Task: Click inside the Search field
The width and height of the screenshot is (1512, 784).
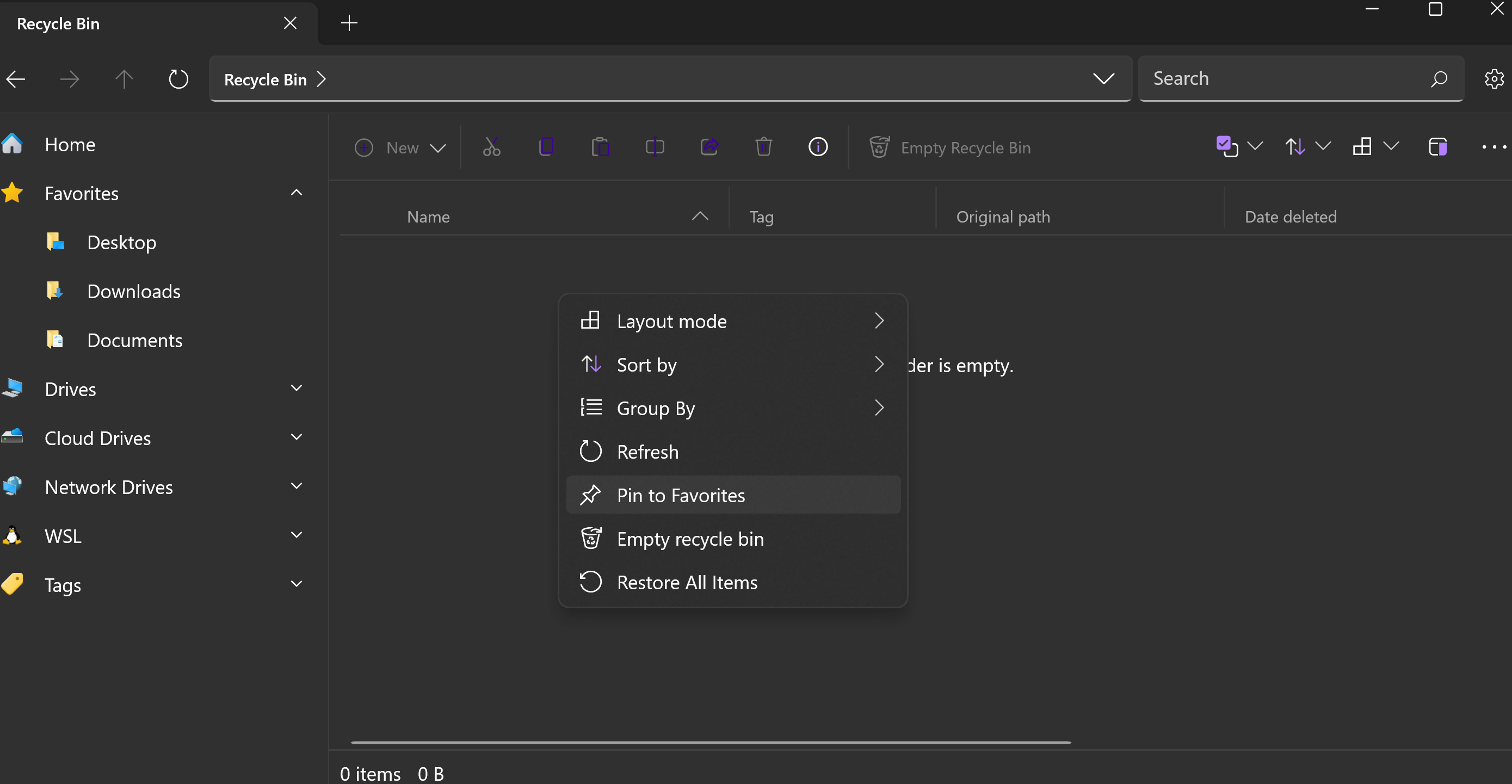Action: coord(1262,78)
